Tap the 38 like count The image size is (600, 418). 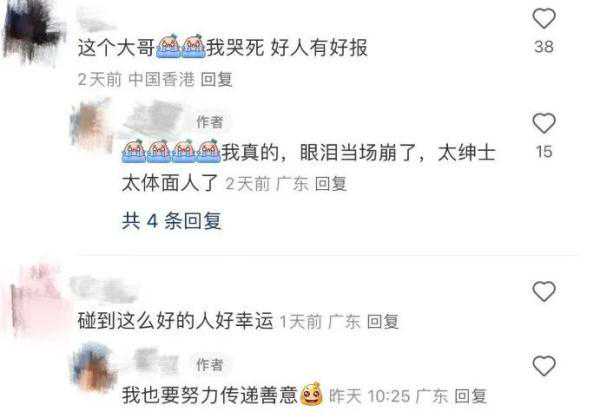pyautogui.click(x=544, y=47)
